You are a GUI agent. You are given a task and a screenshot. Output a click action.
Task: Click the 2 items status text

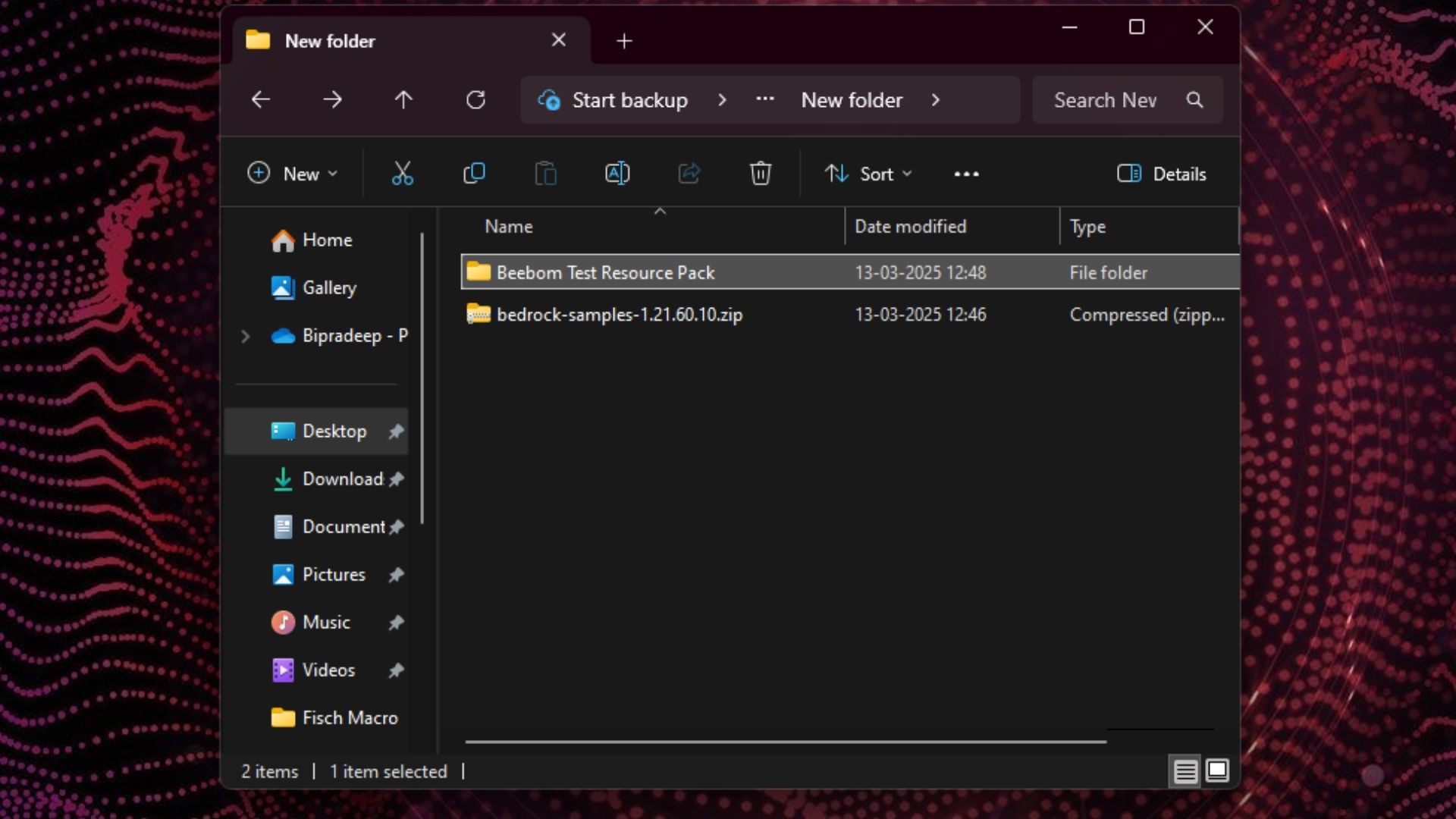click(x=269, y=771)
